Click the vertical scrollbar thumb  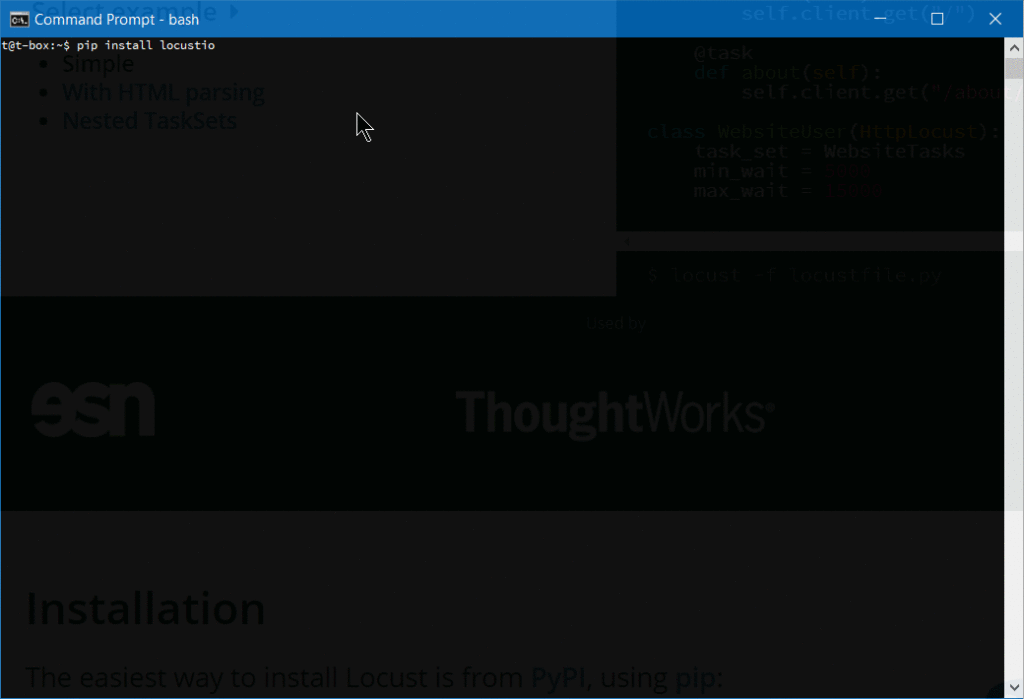[1014, 68]
